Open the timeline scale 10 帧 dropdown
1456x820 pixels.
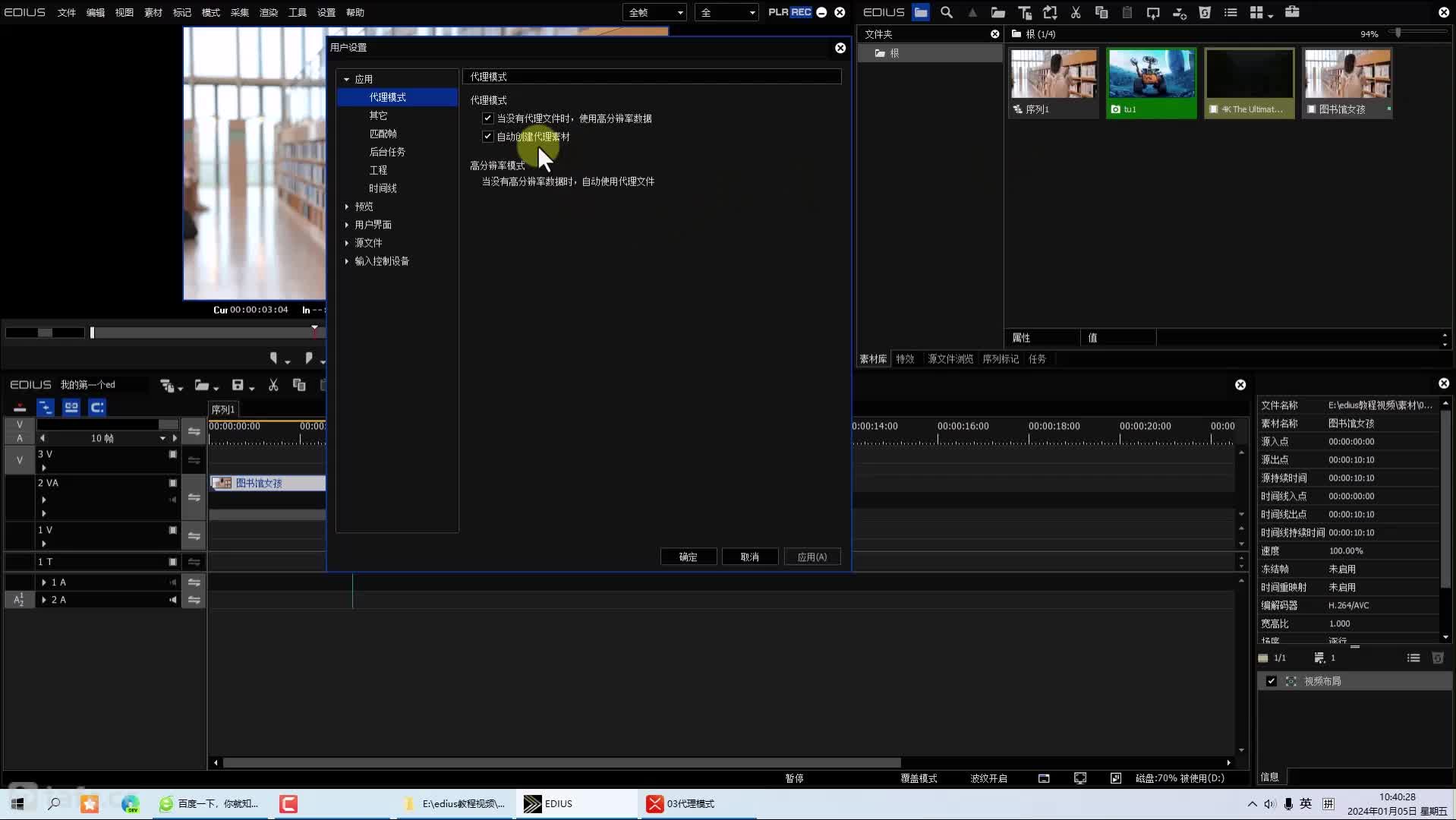click(x=162, y=438)
